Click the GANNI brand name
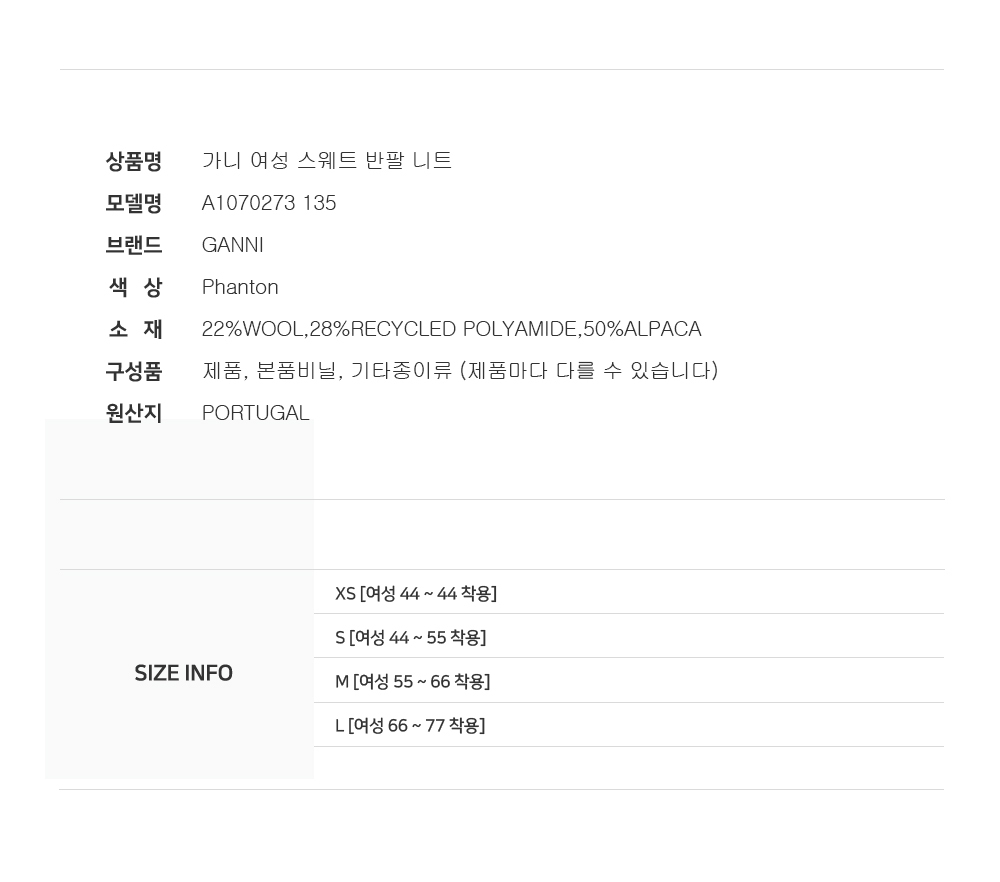Screen dimensions: 1000x882 pyautogui.click(x=233, y=245)
